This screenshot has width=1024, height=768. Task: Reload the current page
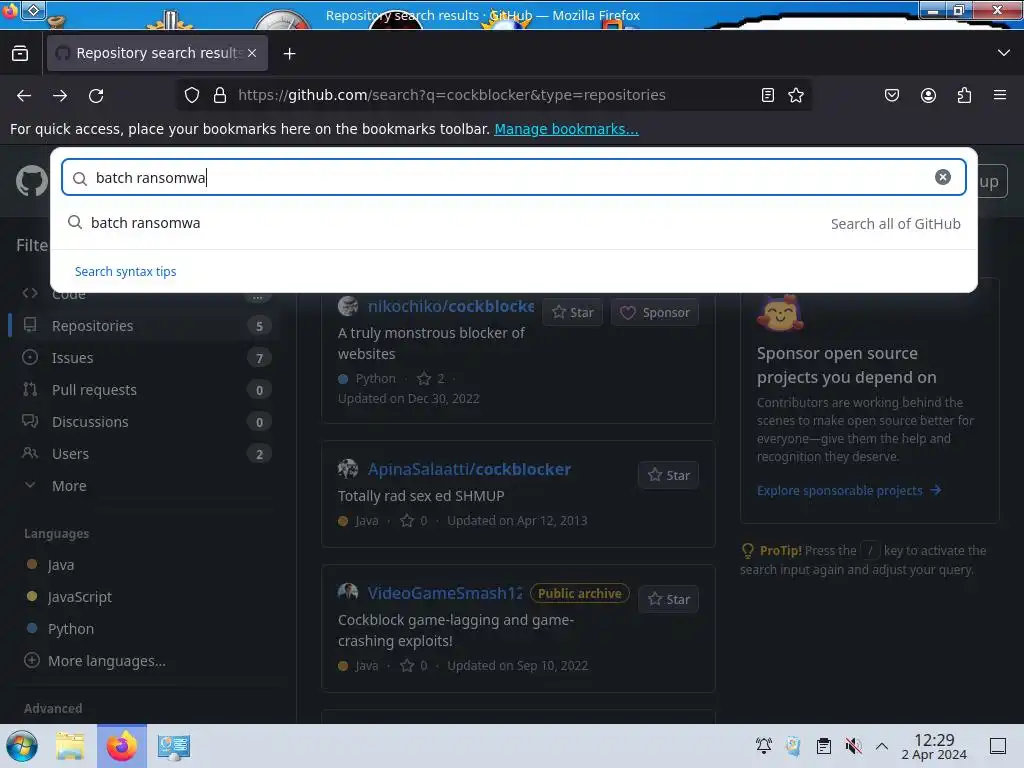click(96, 95)
